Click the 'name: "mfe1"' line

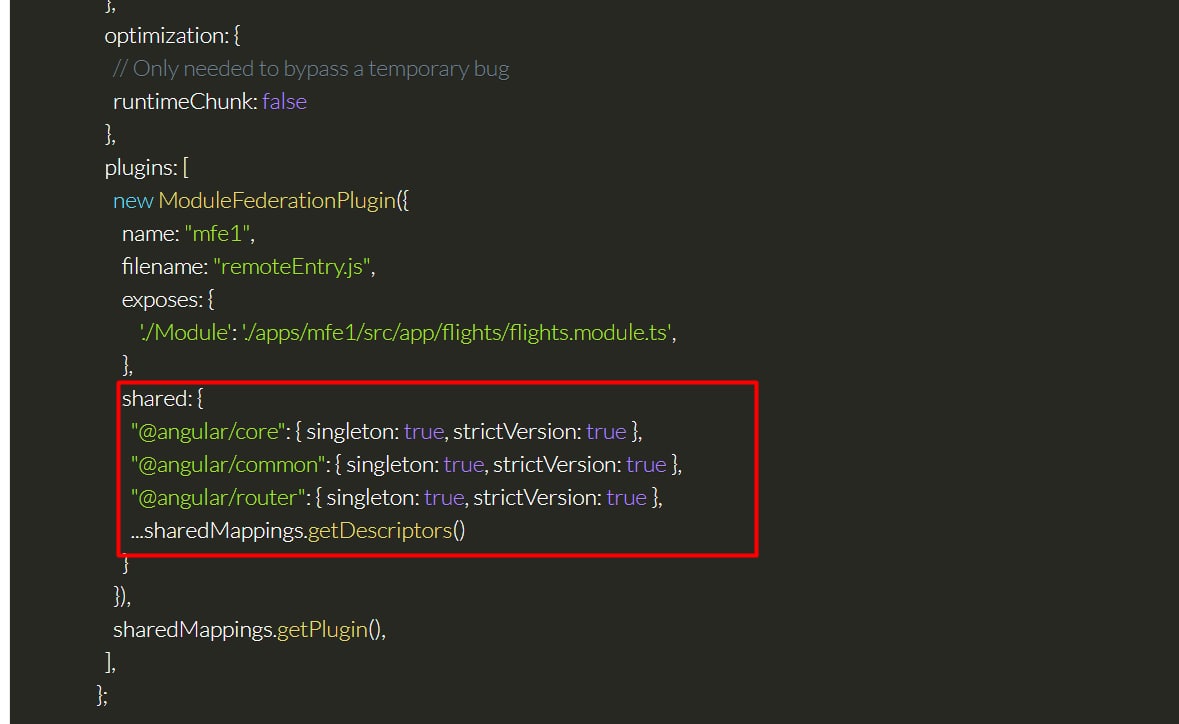(x=188, y=234)
